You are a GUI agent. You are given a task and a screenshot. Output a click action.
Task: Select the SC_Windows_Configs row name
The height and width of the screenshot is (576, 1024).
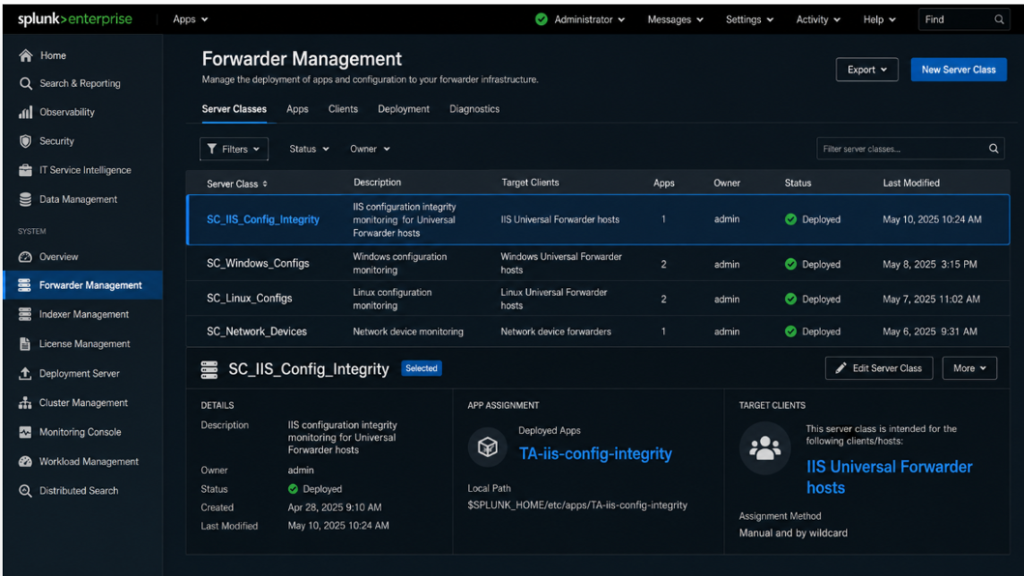(258, 263)
